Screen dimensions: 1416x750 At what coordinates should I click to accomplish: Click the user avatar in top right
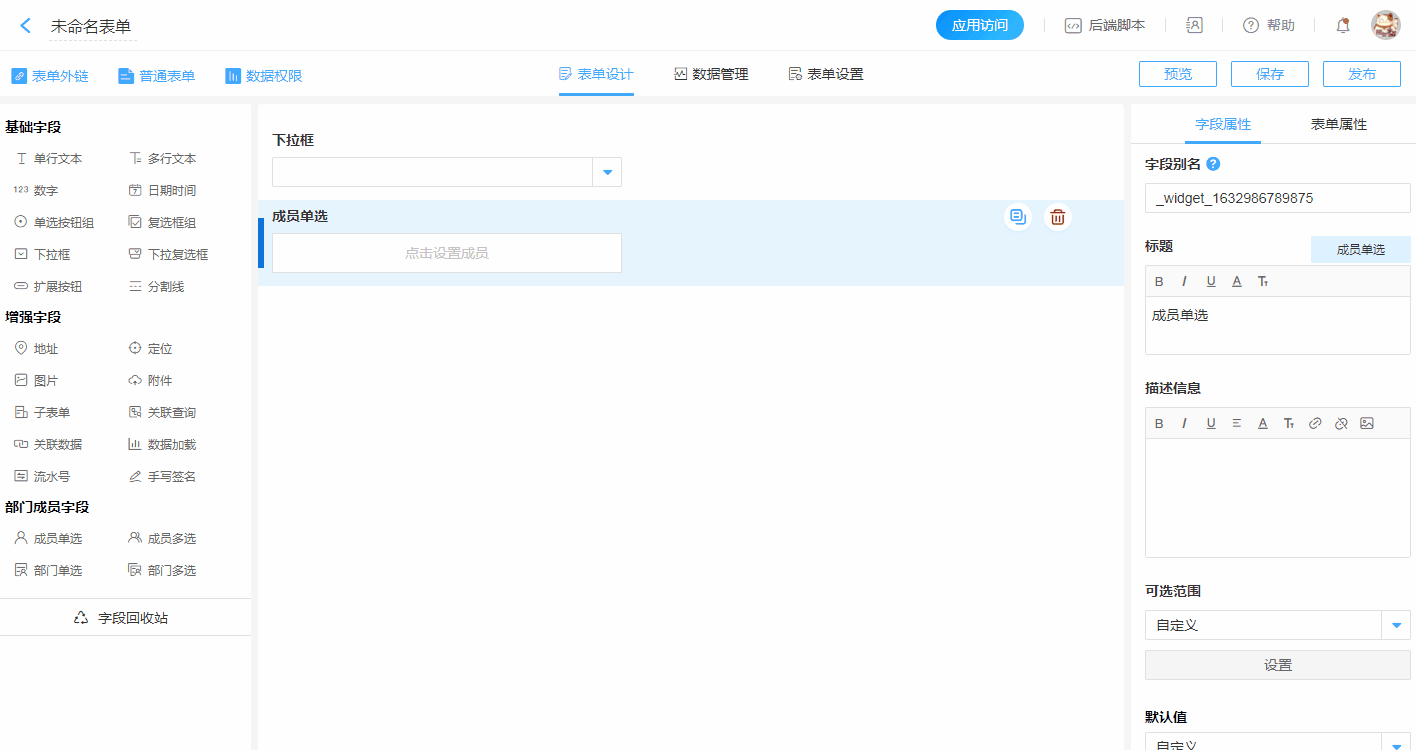pos(1385,26)
